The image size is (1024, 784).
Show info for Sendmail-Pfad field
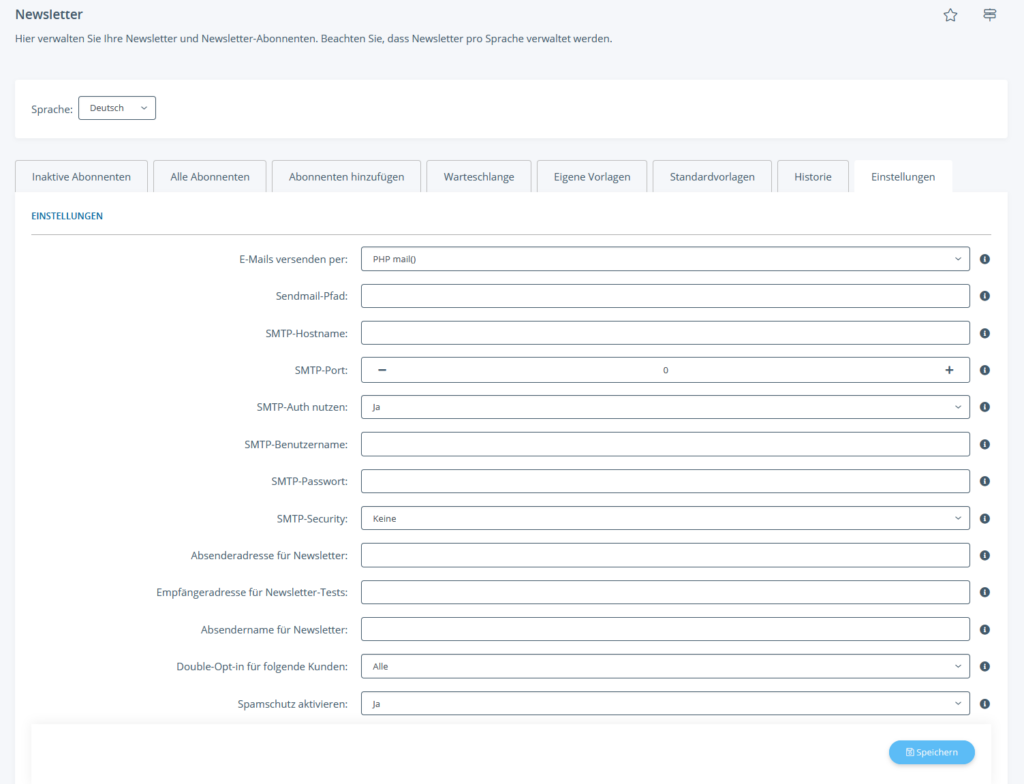(x=985, y=296)
